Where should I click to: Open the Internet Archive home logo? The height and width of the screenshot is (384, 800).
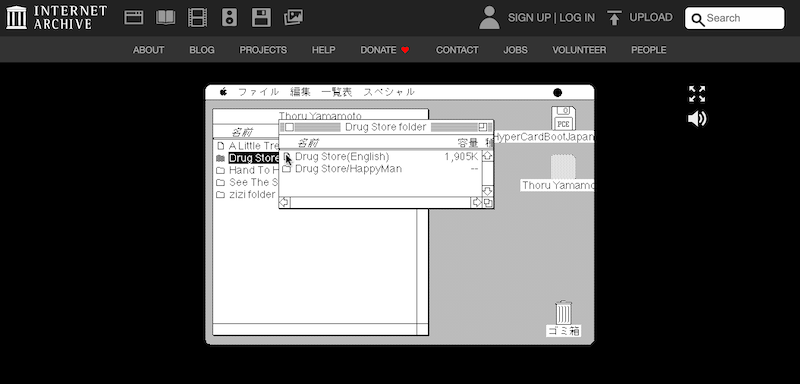coord(56,17)
